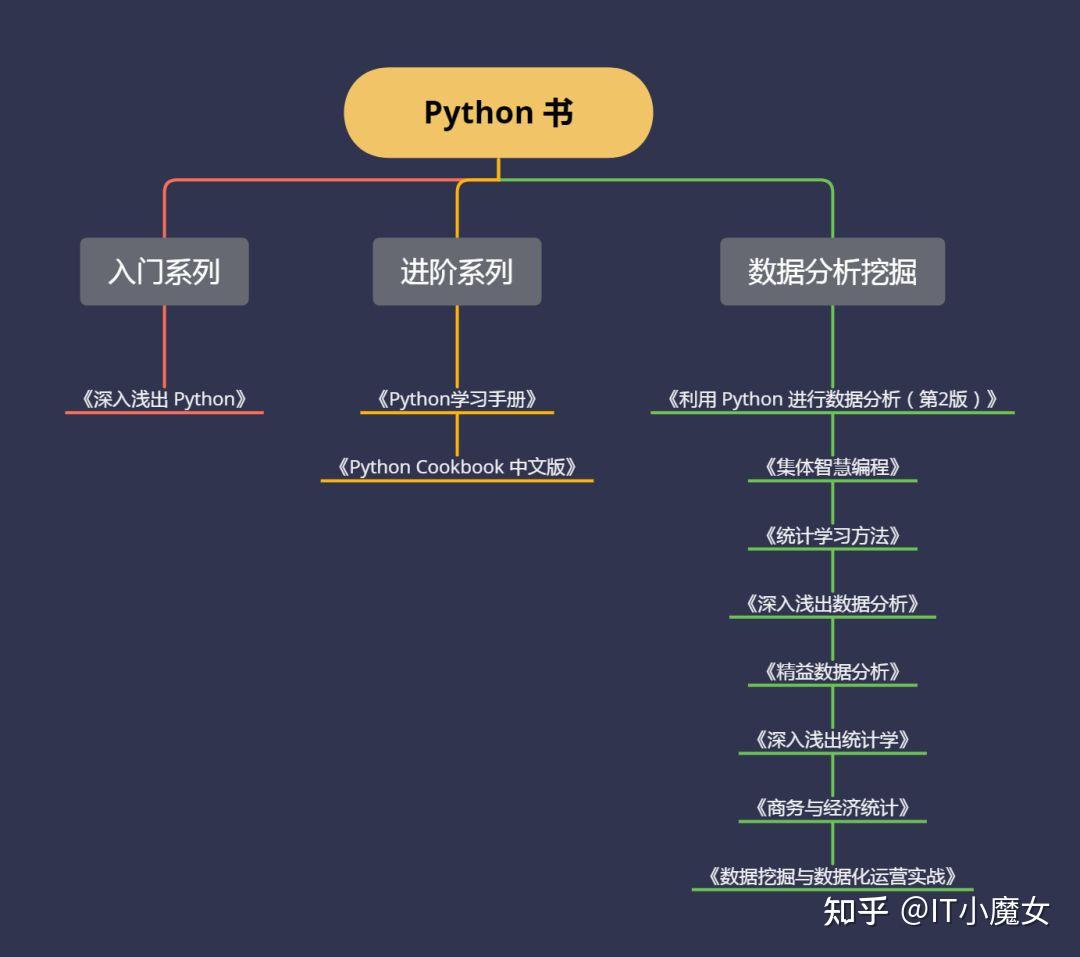Click the "进阶系列" branch node
The width and height of the screenshot is (1080, 957).
click(x=456, y=271)
